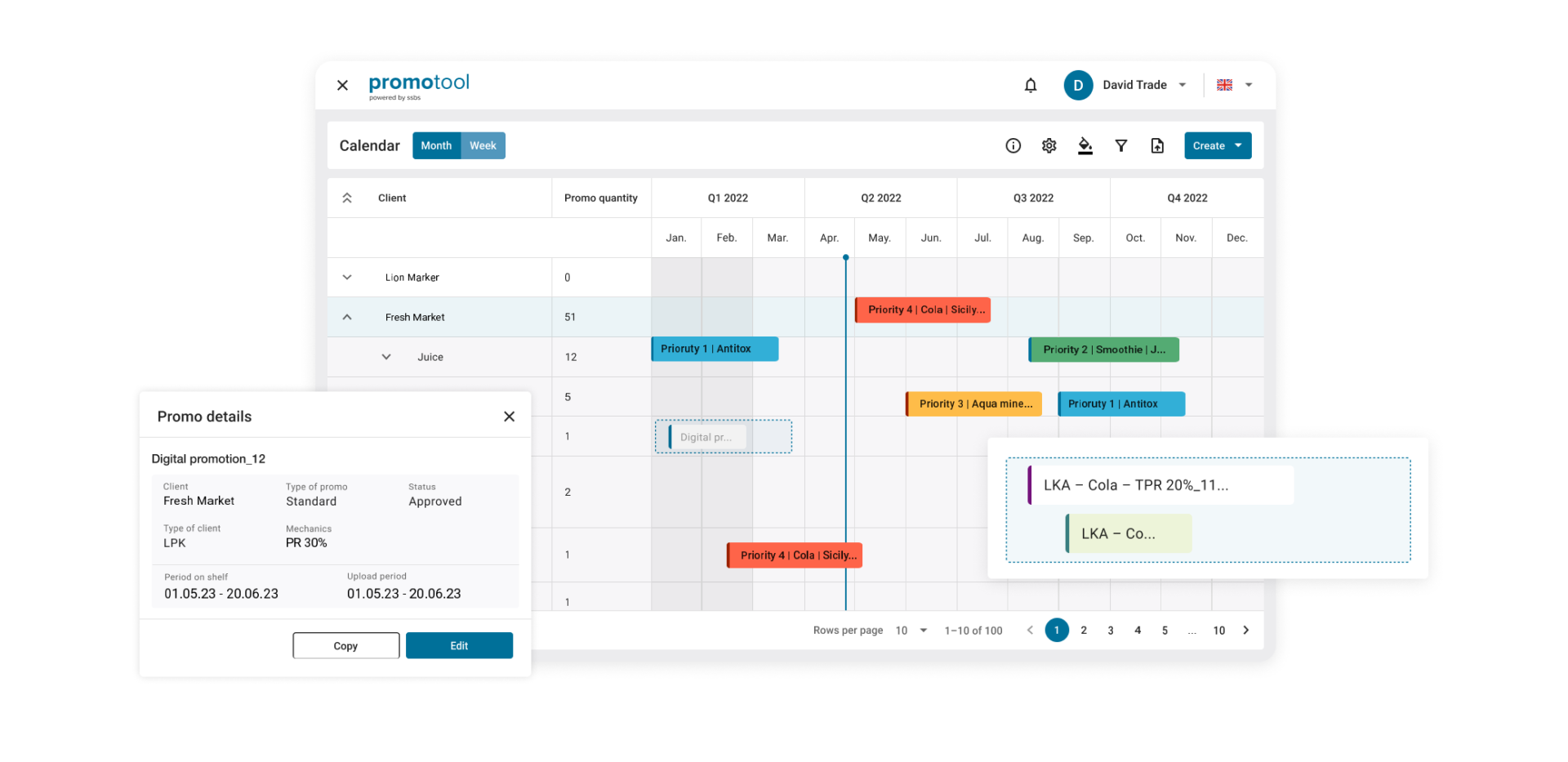Click the export file icon
Screen dimensions: 1568x762
coord(1157,145)
